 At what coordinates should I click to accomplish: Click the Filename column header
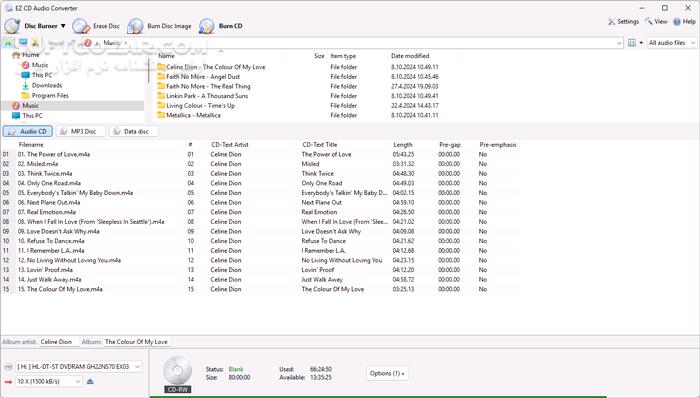click(31, 145)
